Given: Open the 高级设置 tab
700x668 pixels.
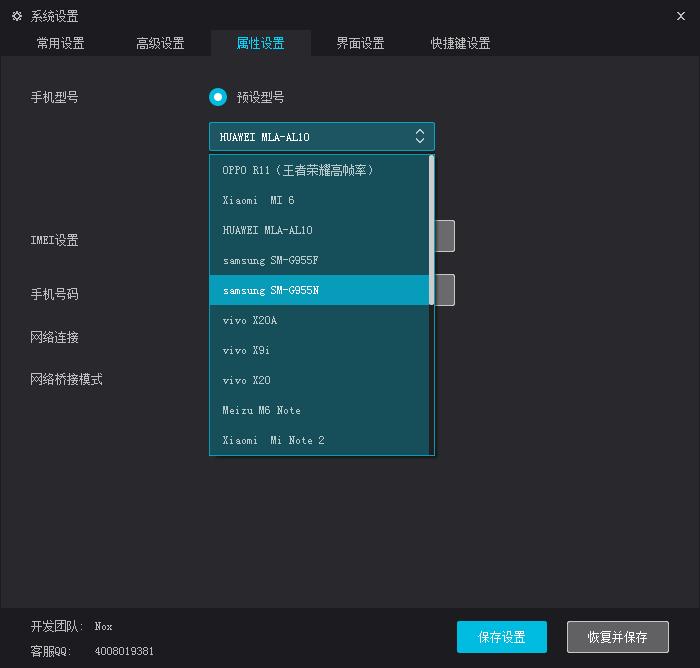Looking at the screenshot, I should [161, 43].
